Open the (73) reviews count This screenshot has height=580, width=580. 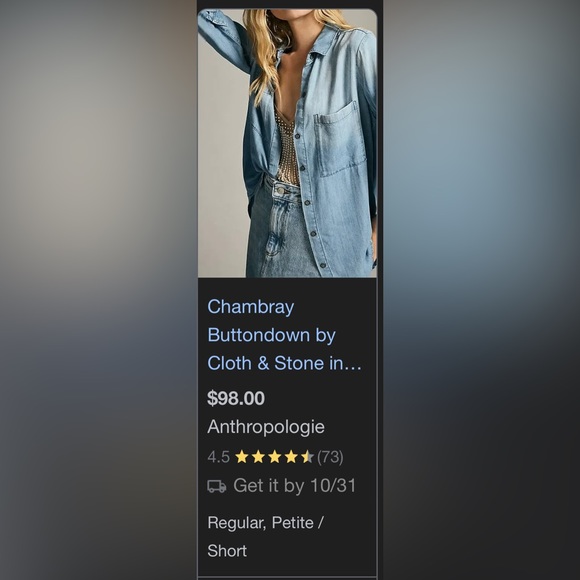330,457
